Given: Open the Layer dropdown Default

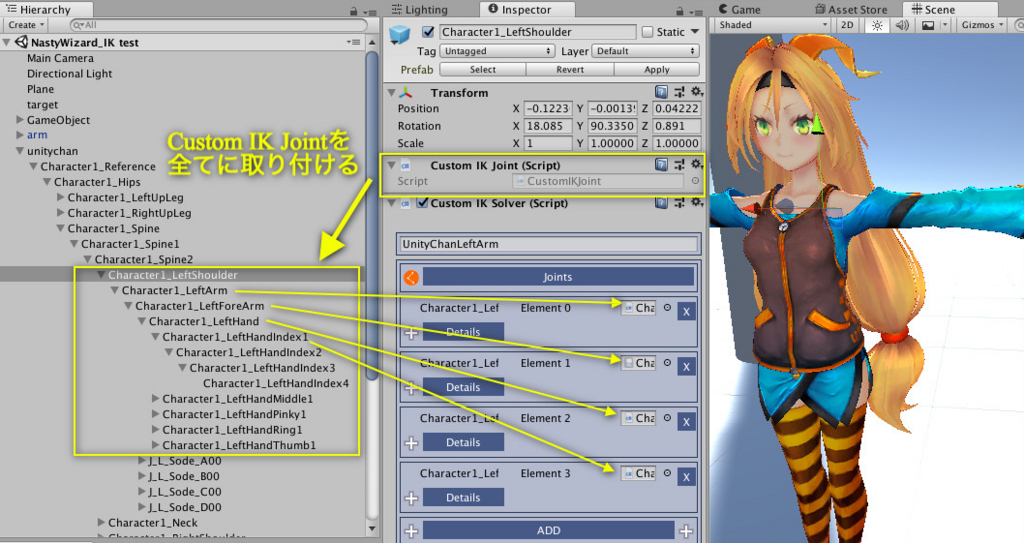Looking at the screenshot, I should click(645, 51).
